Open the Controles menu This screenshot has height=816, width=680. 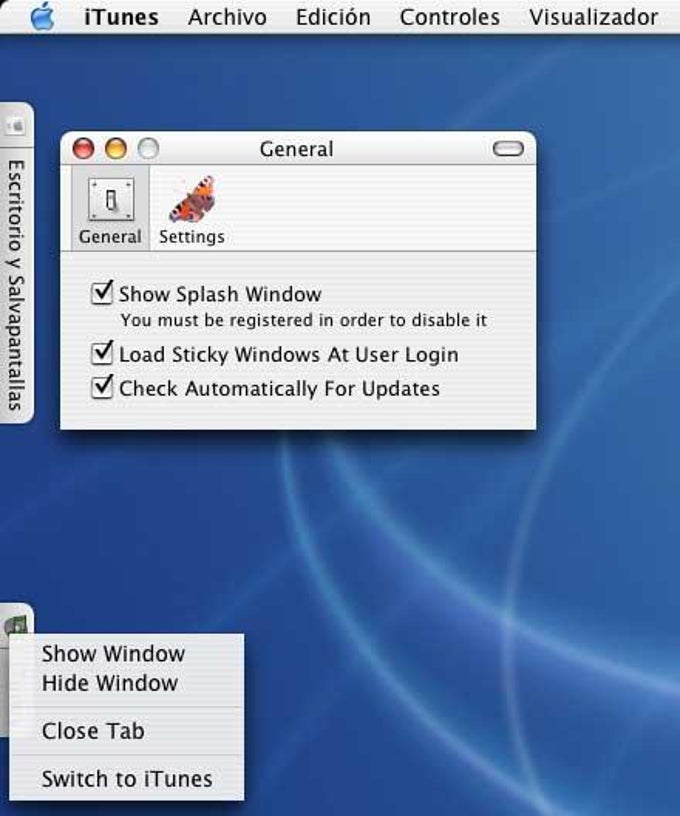point(450,17)
